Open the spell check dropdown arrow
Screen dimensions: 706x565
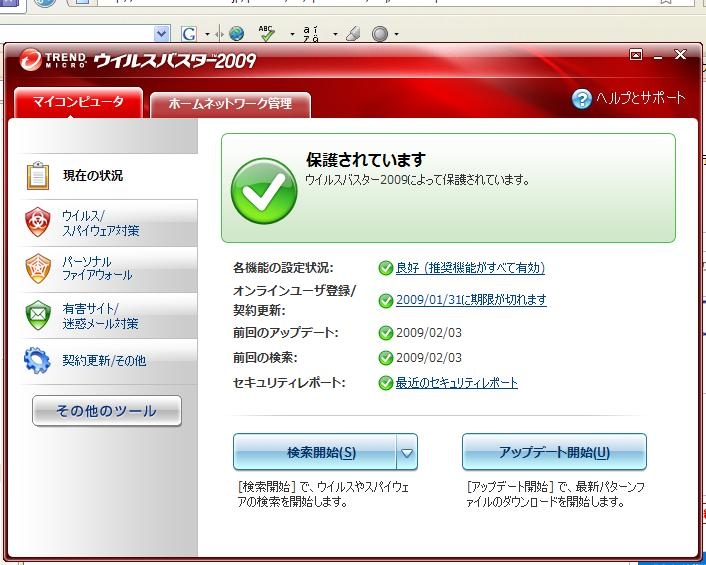292,34
